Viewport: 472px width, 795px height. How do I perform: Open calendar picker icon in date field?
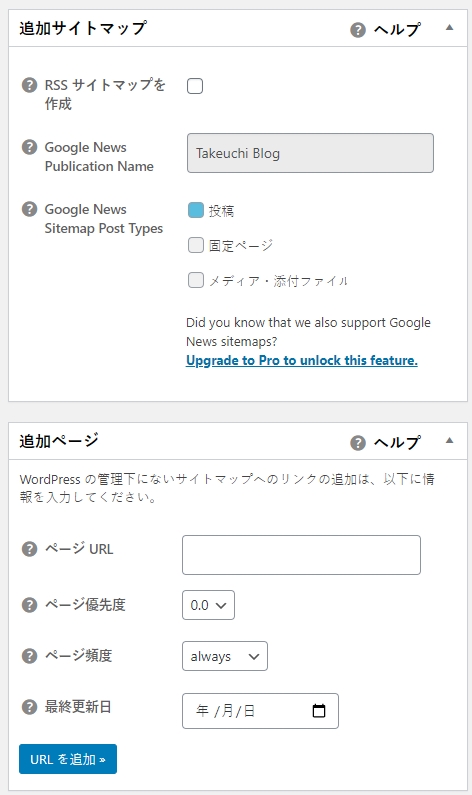tap(319, 711)
